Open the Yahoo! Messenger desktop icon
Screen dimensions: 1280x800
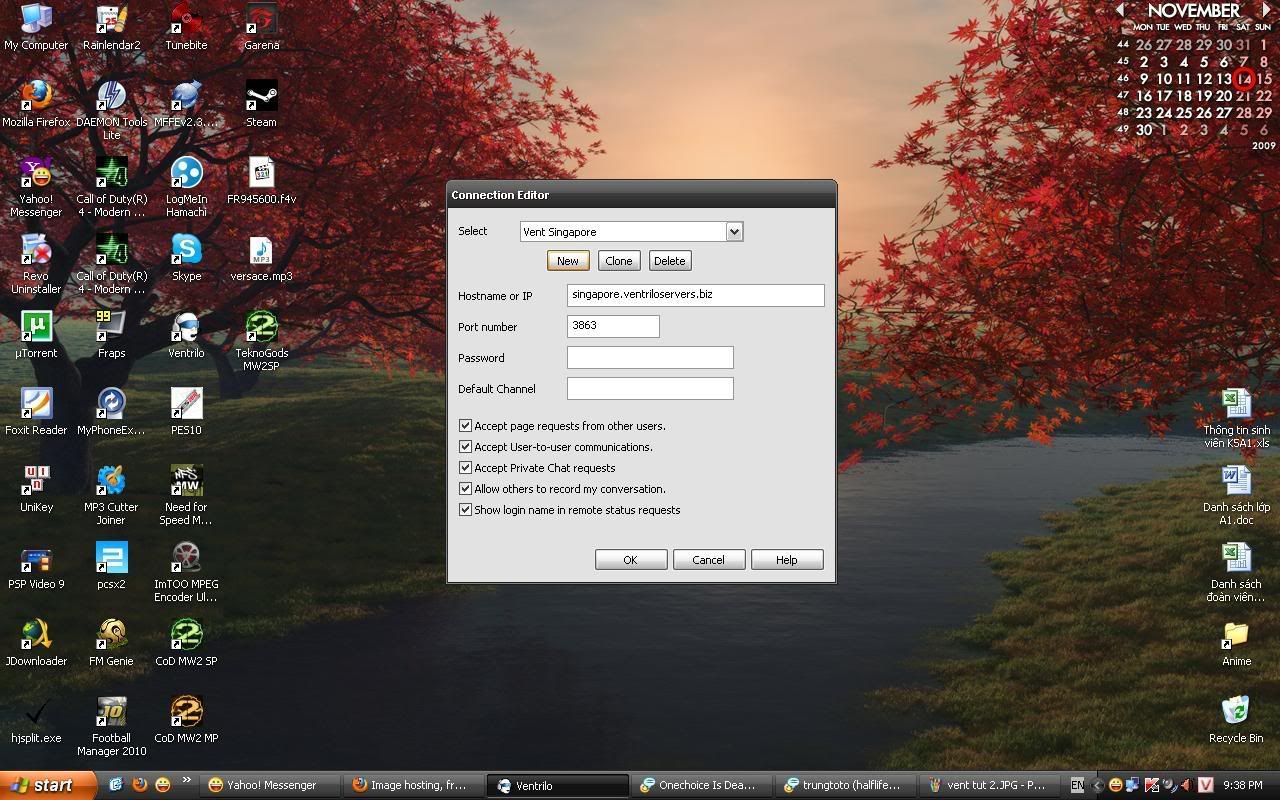coord(36,187)
